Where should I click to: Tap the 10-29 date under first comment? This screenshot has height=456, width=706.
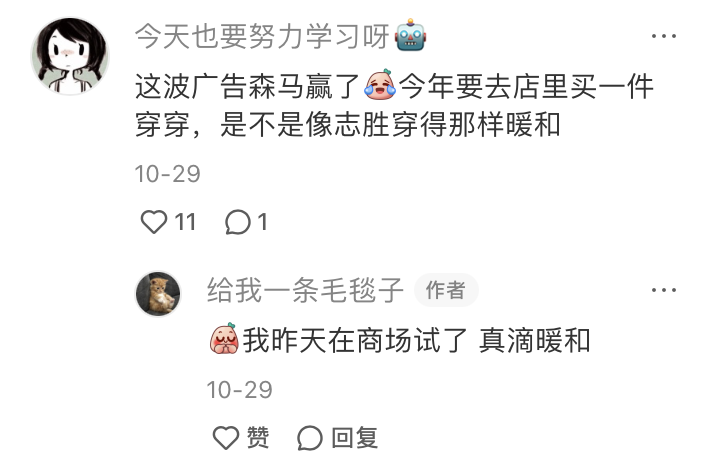167,174
